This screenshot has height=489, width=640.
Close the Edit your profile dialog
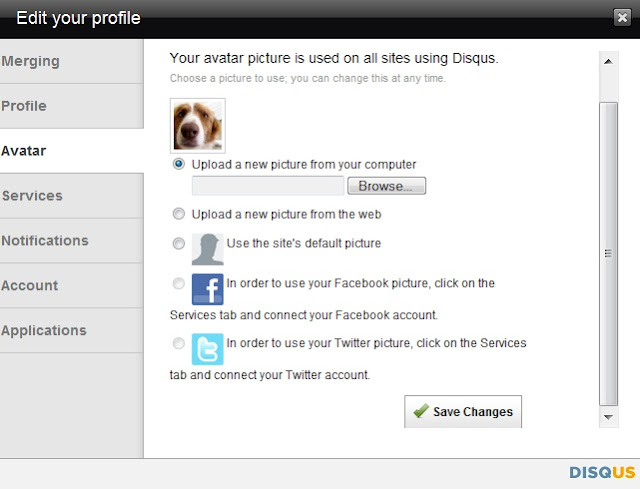point(622,17)
